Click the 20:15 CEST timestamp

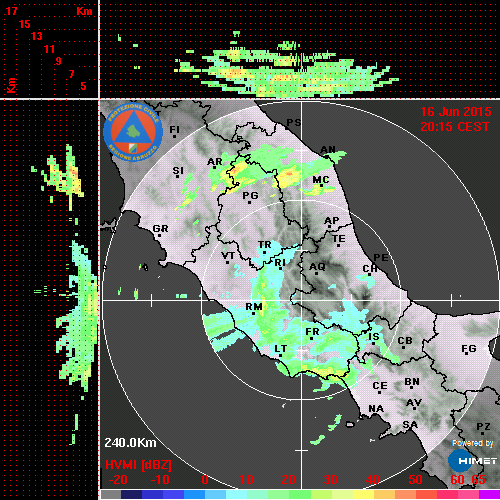coord(455,127)
